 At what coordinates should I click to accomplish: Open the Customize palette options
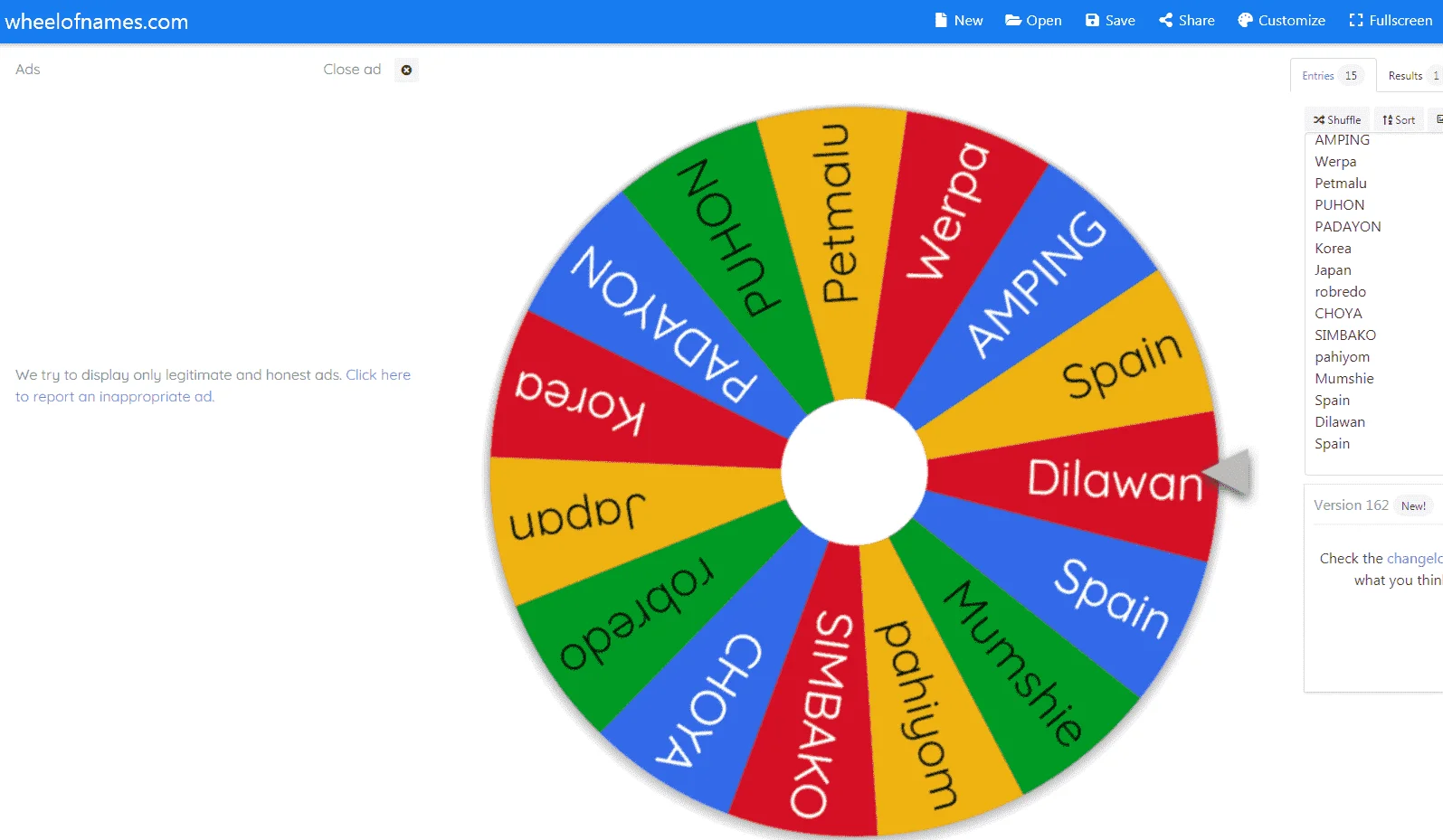click(1281, 20)
